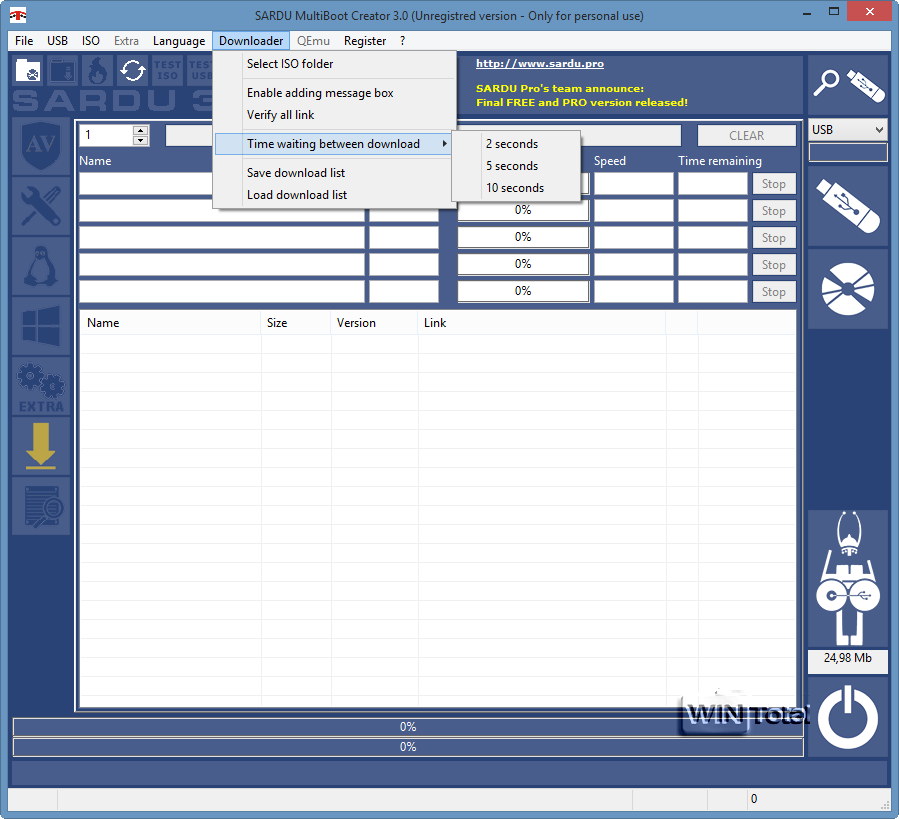This screenshot has height=819, width=899.
Task: Open the Windows logo category
Action: [41, 326]
